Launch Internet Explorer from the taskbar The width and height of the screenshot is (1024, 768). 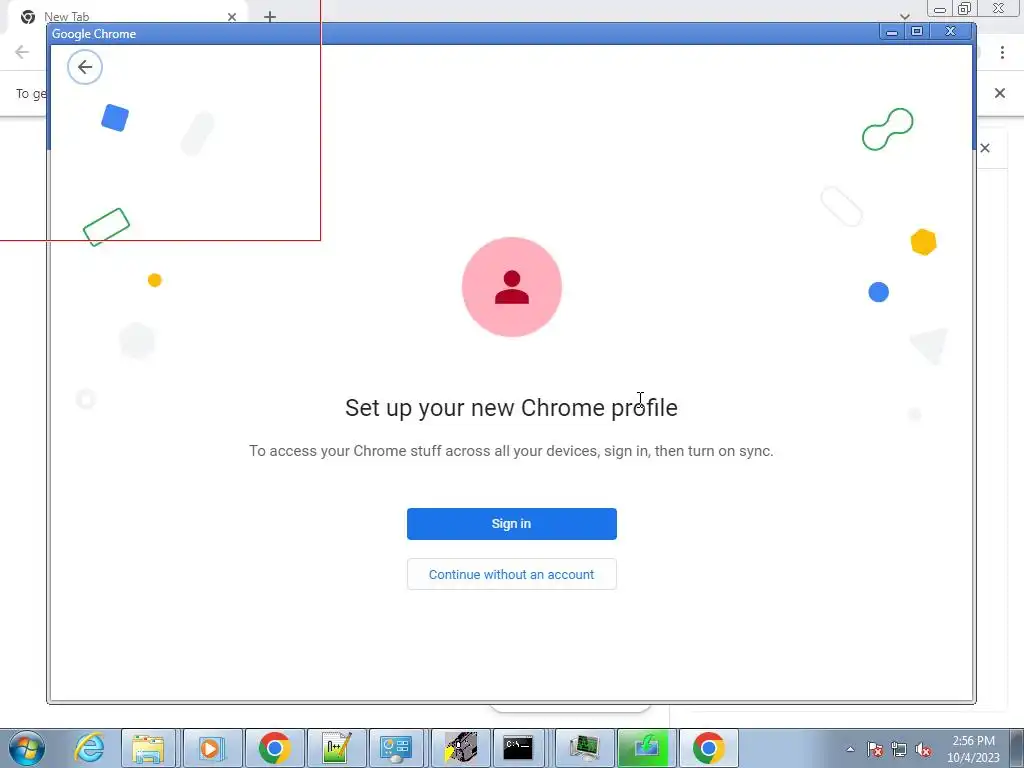pyautogui.click(x=89, y=748)
